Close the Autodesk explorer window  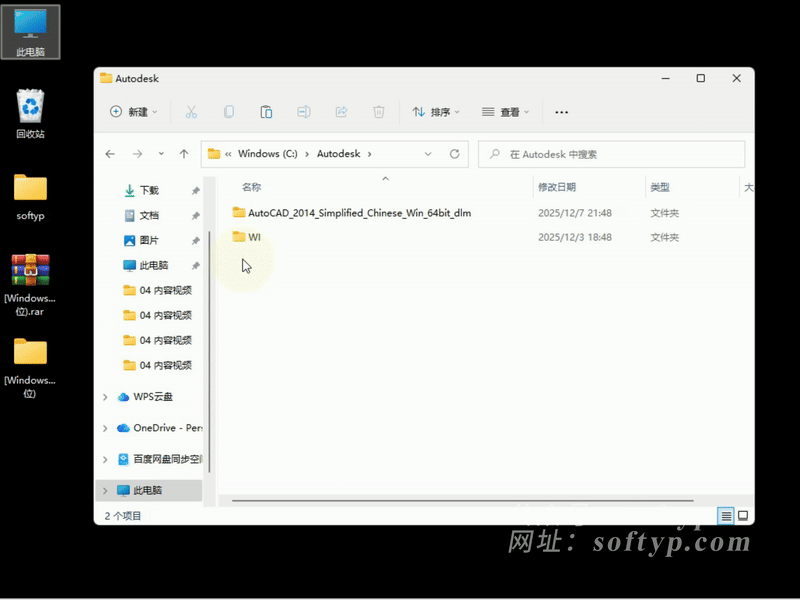(737, 78)
